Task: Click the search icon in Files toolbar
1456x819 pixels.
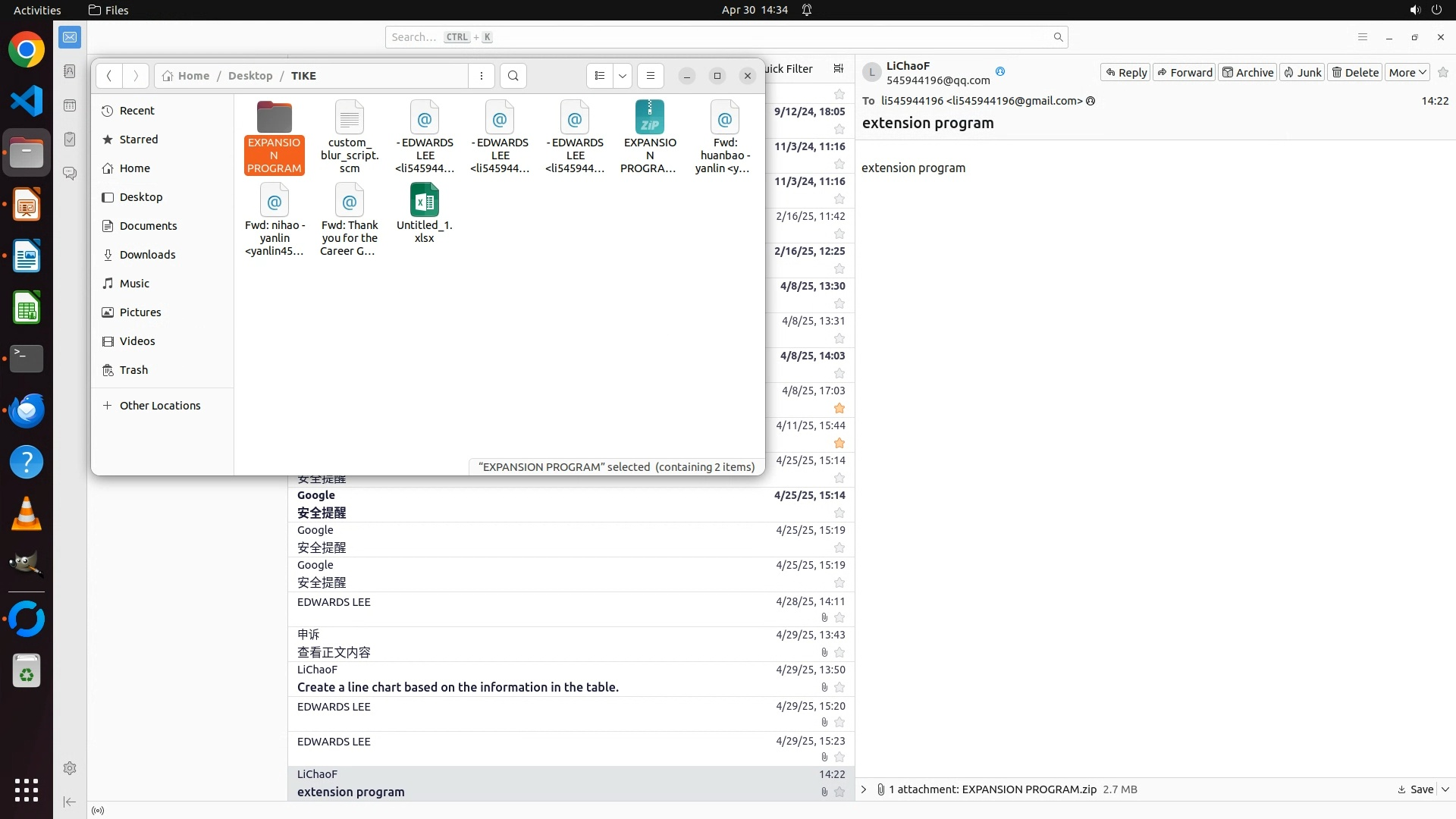Action: pyautogui.click(x=513, y=76)
